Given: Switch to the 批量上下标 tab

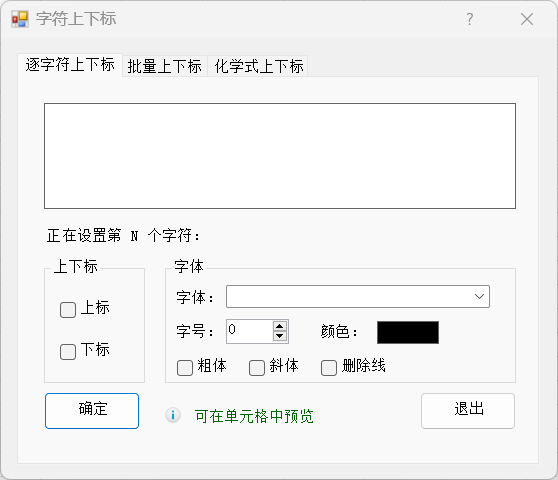Looking at the screenshot, I should coord(165,66).
